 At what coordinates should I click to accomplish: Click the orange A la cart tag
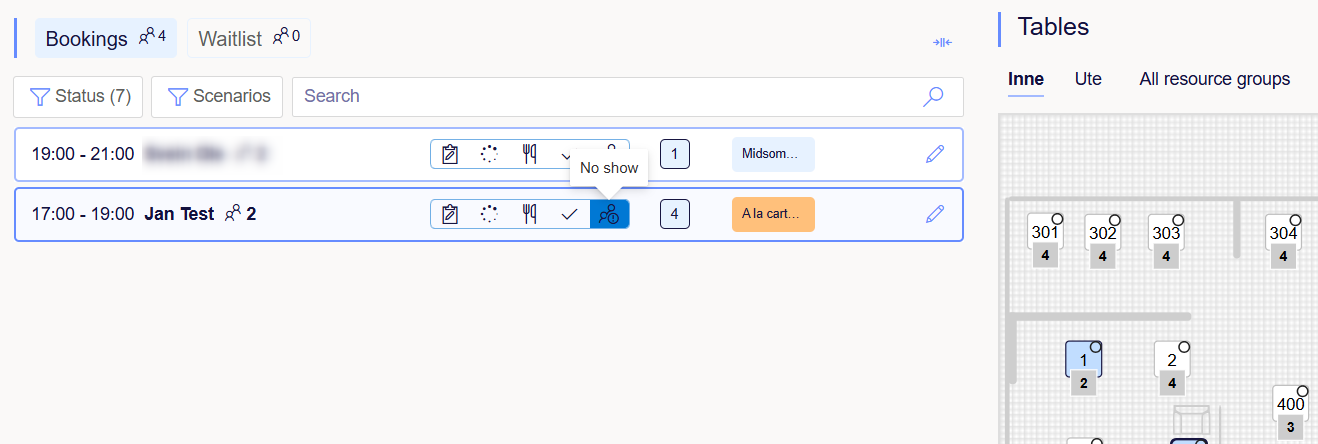(x=773, y=214)
